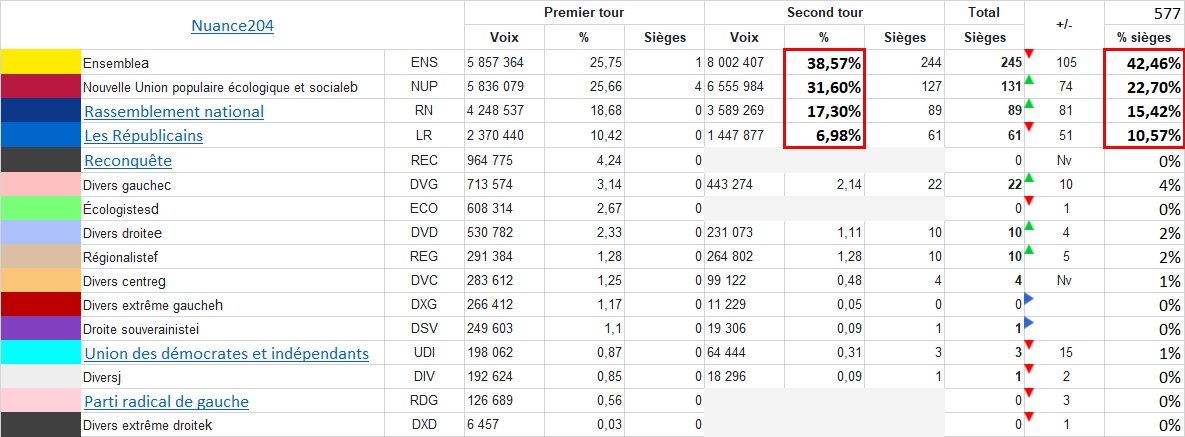1185x437 pixels.
Task: Open the Nuance204 header link
Action: (232, 26)
